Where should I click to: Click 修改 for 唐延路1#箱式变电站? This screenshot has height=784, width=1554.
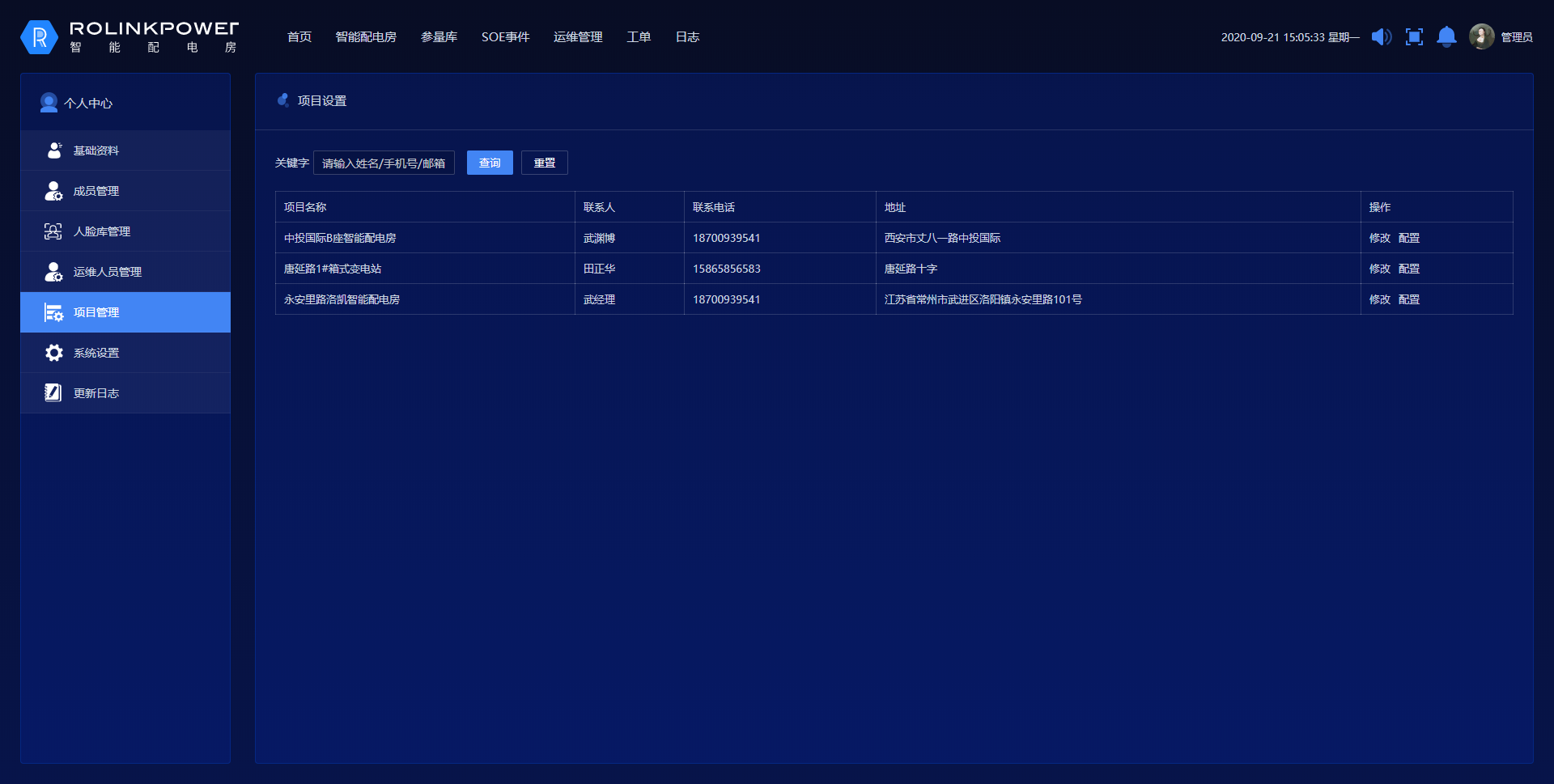1380,269
